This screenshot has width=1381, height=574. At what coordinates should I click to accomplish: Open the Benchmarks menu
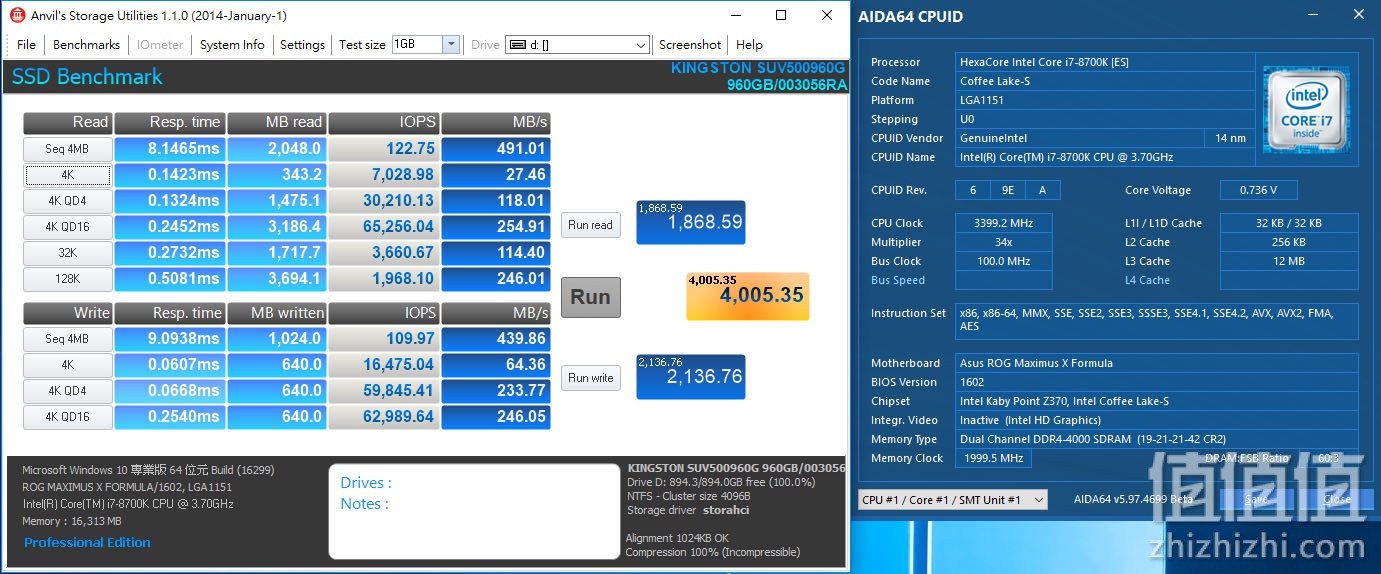tap(86, 44)
